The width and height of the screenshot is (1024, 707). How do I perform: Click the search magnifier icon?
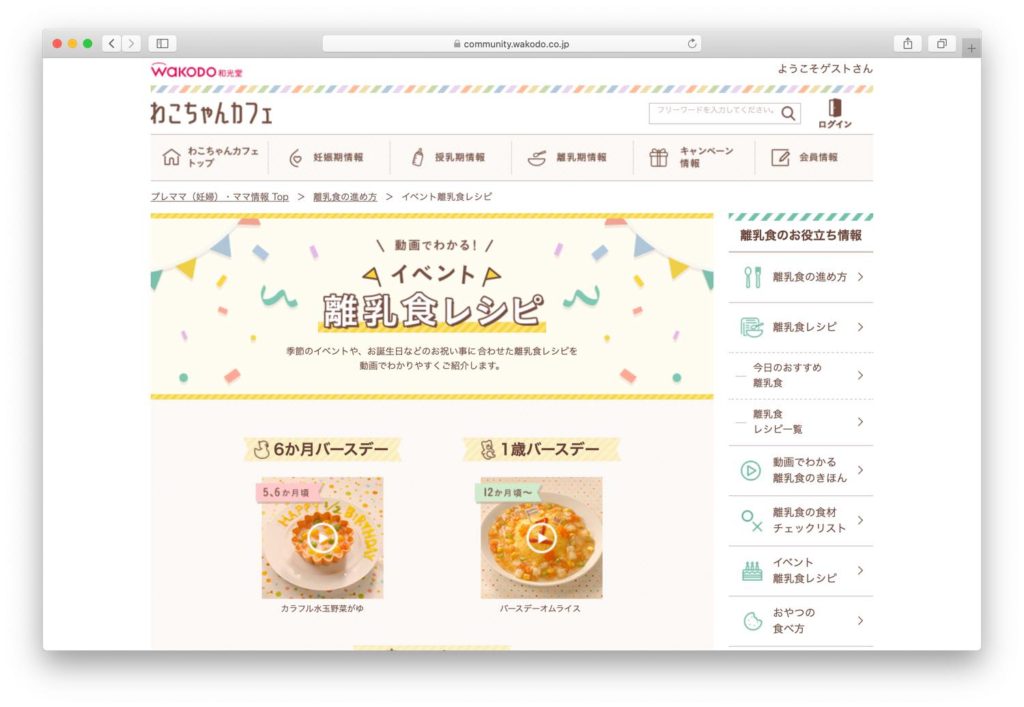tap(788, 114)
